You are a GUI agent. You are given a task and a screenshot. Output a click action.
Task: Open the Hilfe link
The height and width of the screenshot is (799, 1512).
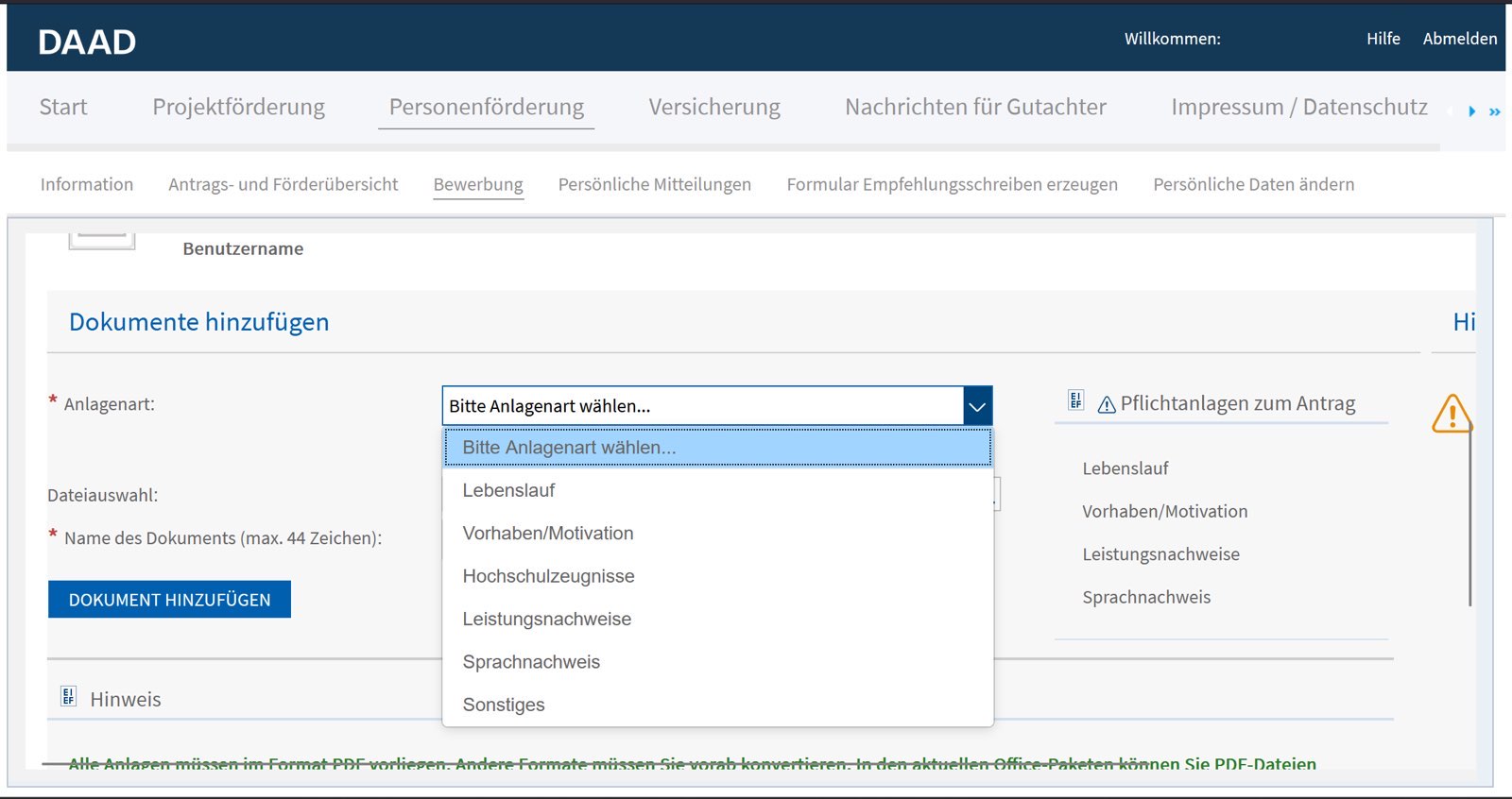[1383, 39]
